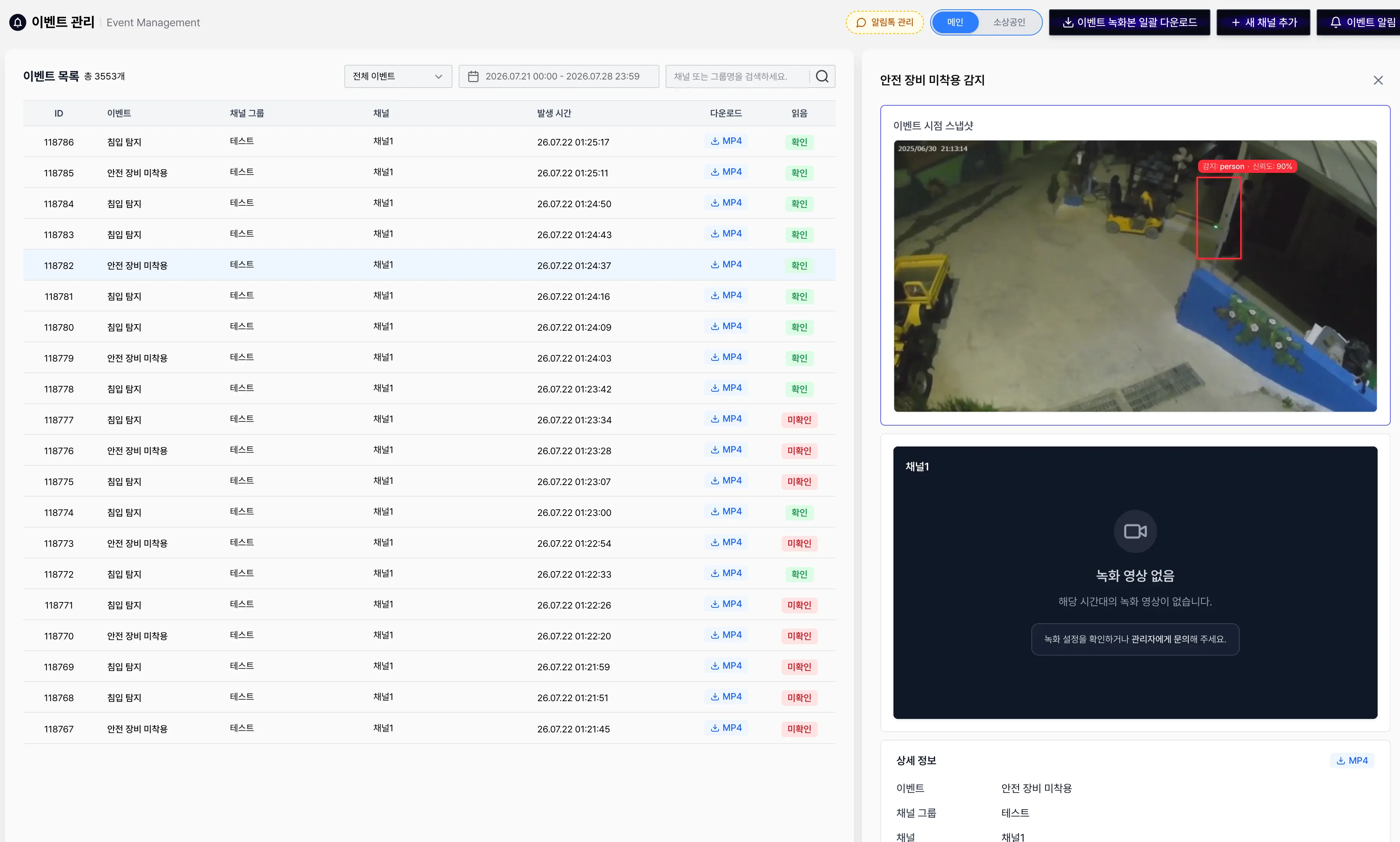The width and height of the screenshot is (1400, 842).
Task: Select event row 118779 안전 장비 미착용
Action: [429, 357]
